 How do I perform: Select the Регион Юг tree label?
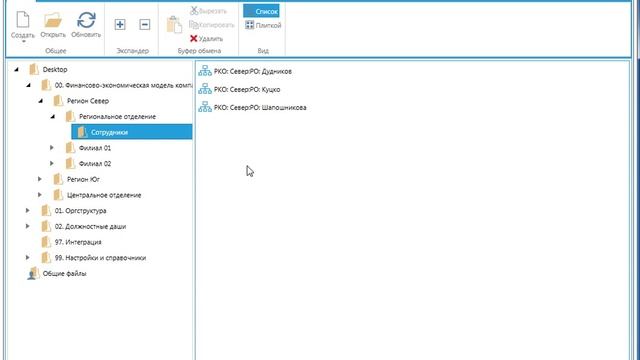(83, 179)
